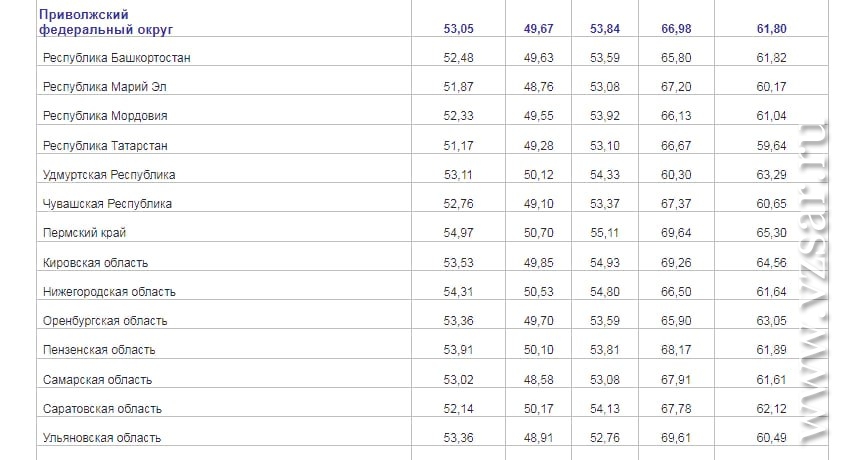This screenshot has width=843, height=460.
Task: Select the Самарская область row name
Action: coord(98,380)
